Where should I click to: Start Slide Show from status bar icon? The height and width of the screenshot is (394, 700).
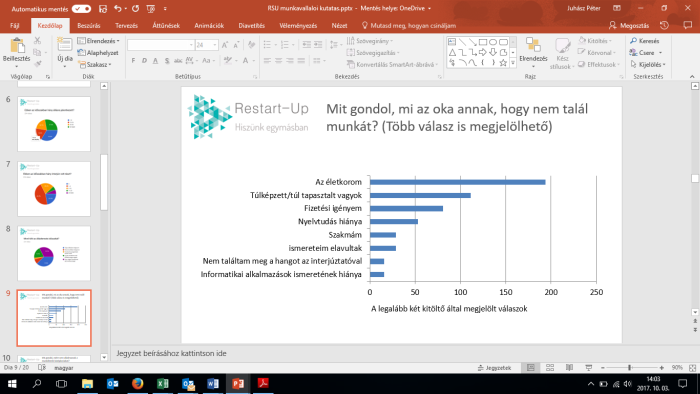pos(588,367)
